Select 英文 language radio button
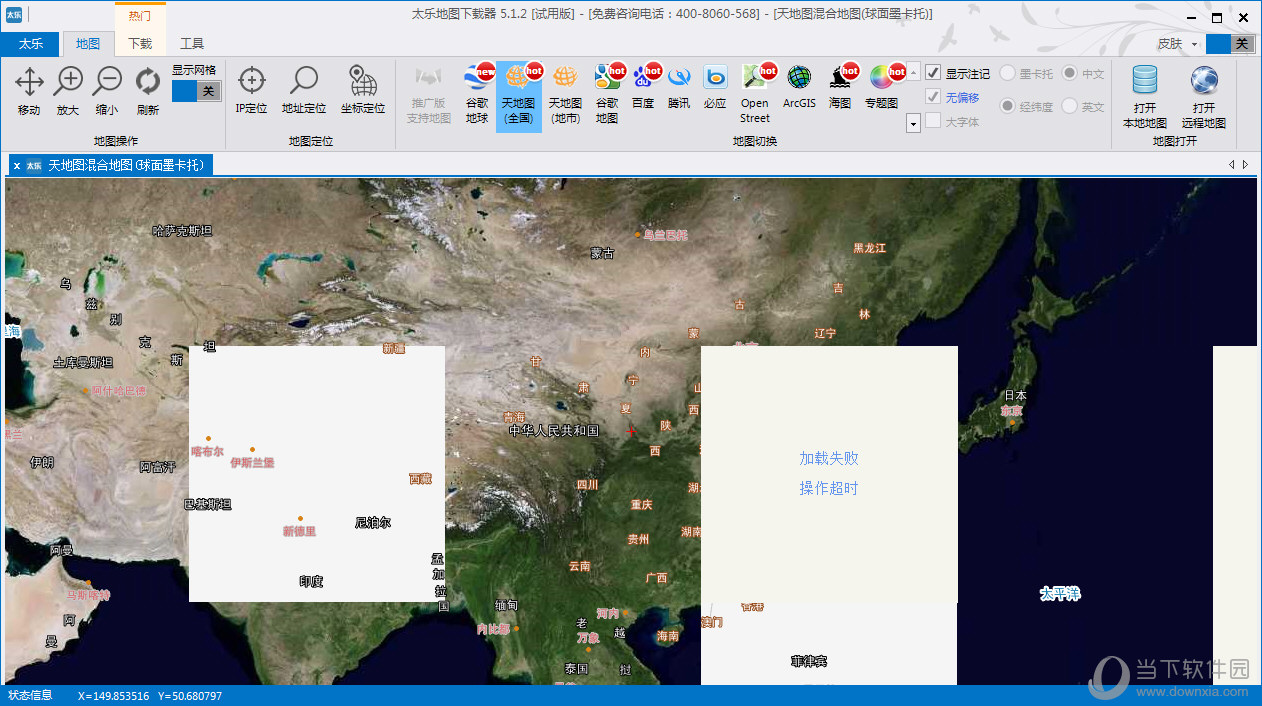The height and width of the screenshot is (706, 1262). (1069, 106)
